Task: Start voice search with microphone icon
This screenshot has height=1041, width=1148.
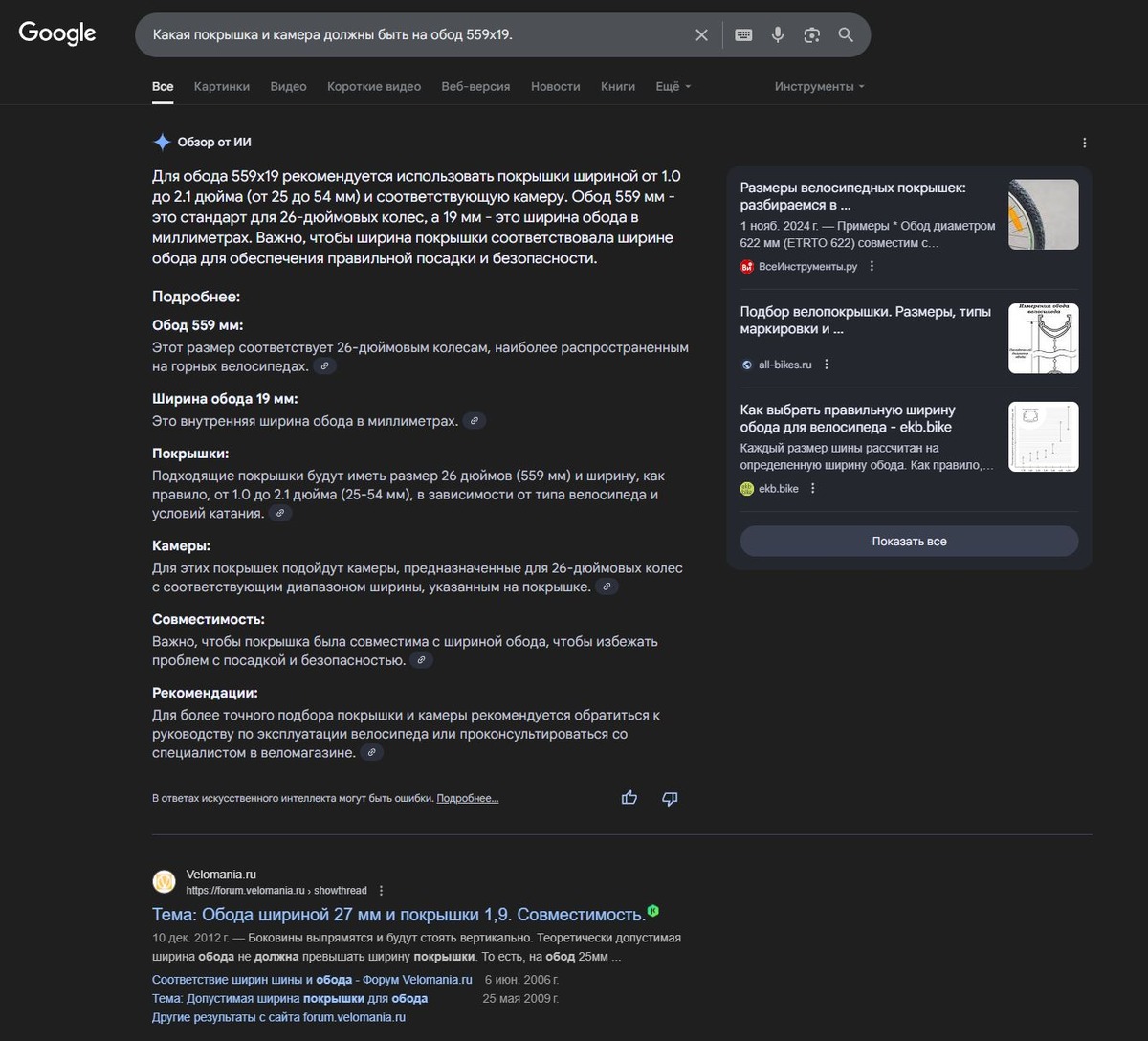Action: (x=778, y=35)
